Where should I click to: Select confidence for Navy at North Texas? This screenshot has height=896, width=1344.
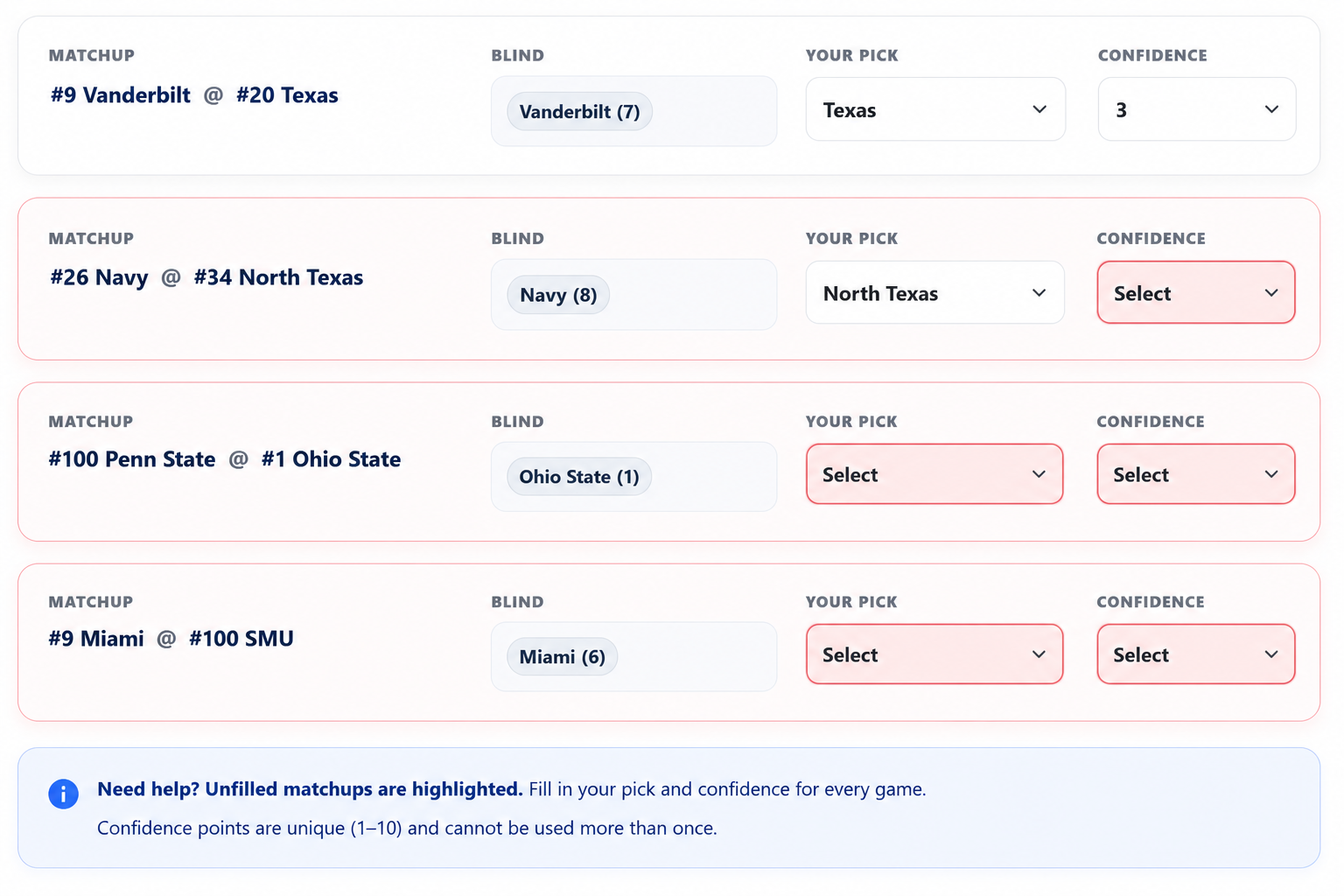point(1196,292)
